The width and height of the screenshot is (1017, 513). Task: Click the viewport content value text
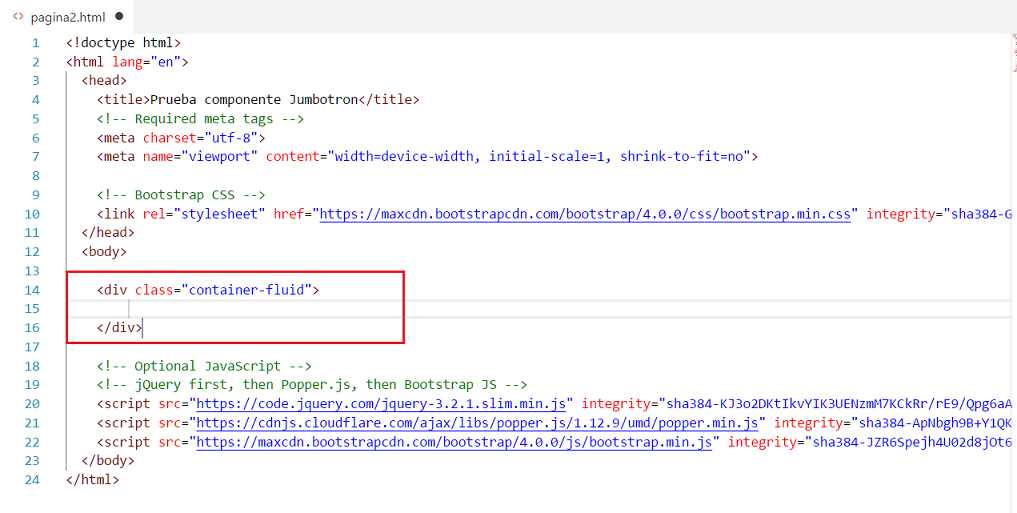tap(538, 157)
